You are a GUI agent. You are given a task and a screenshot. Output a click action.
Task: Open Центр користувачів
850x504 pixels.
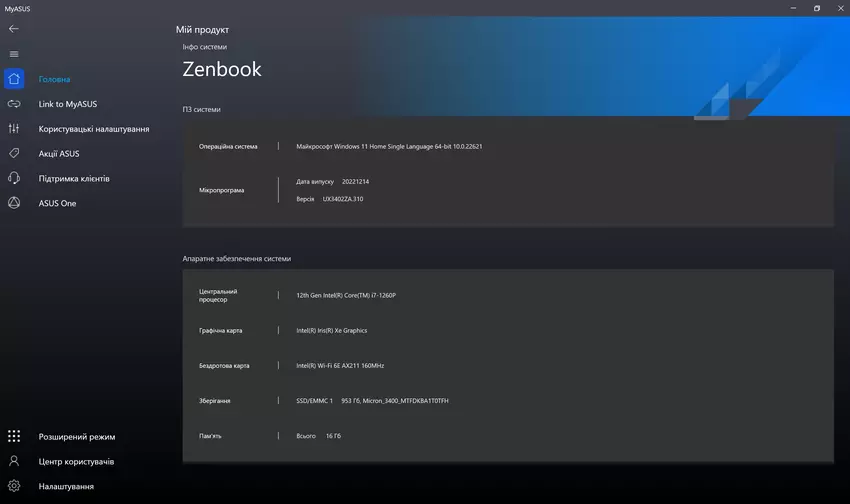(x=76, y=462)
